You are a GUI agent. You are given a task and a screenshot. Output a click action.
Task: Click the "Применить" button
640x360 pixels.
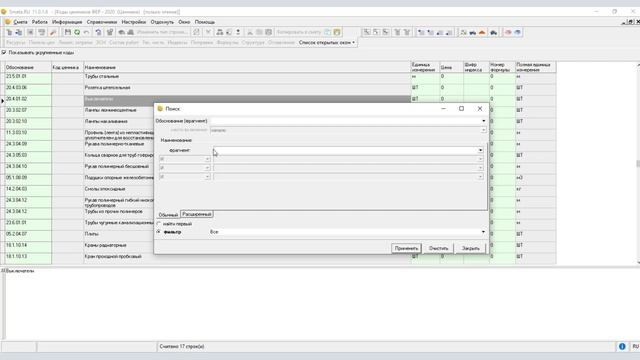(x=406, y=248)
